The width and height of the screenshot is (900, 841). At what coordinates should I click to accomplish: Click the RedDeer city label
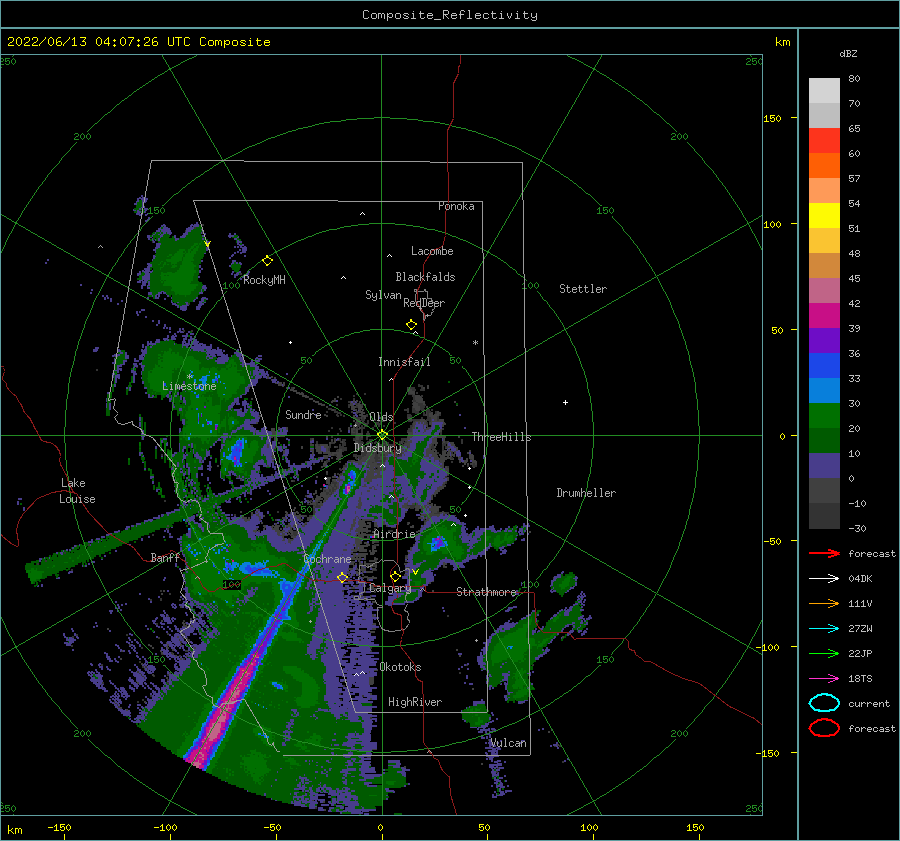click(x=424, y=303)
